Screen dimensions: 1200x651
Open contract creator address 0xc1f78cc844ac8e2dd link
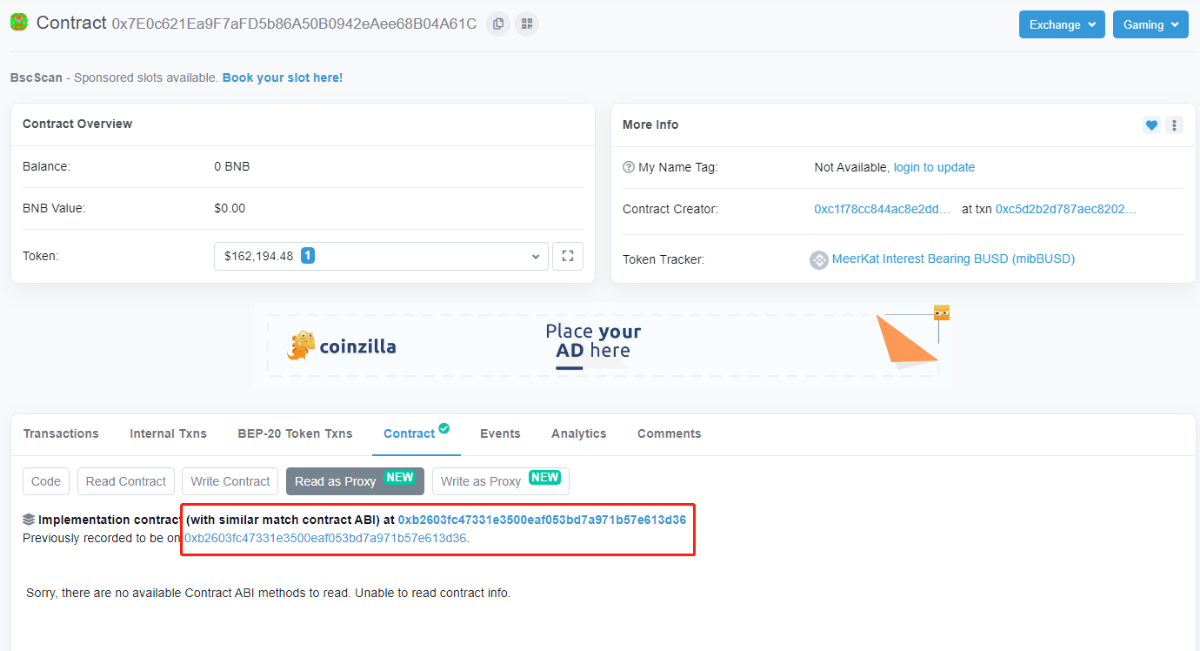click(x=883, y=209)
